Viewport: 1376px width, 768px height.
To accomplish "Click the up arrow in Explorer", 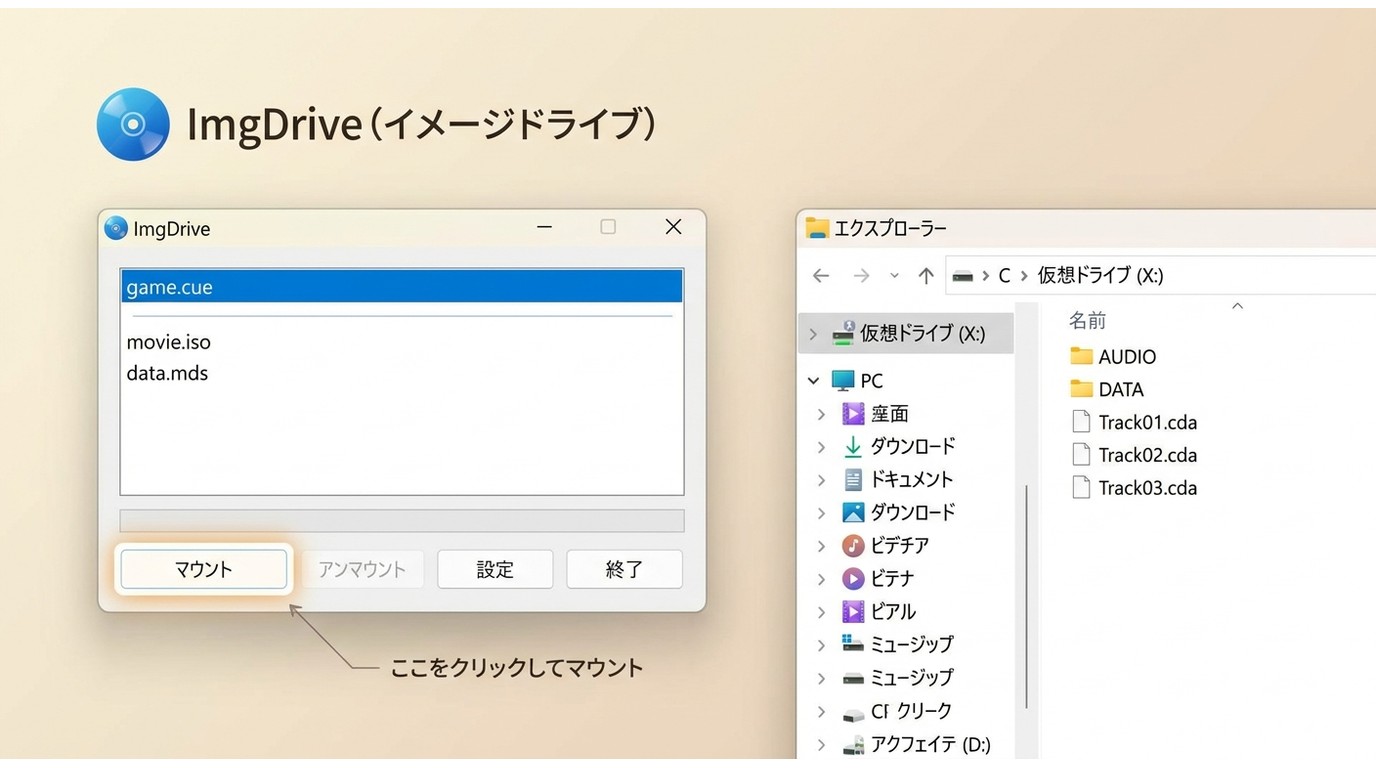I will [x=926, y=275].
